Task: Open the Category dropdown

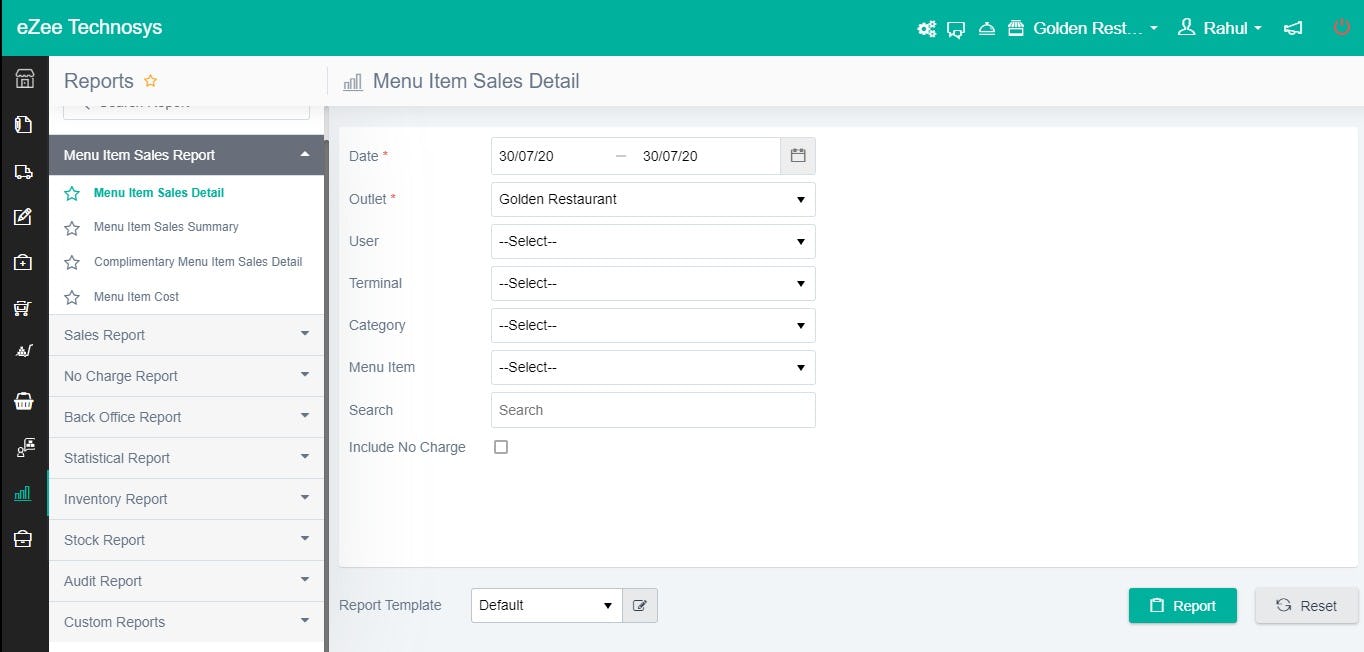Action: (x=652, y=325)
